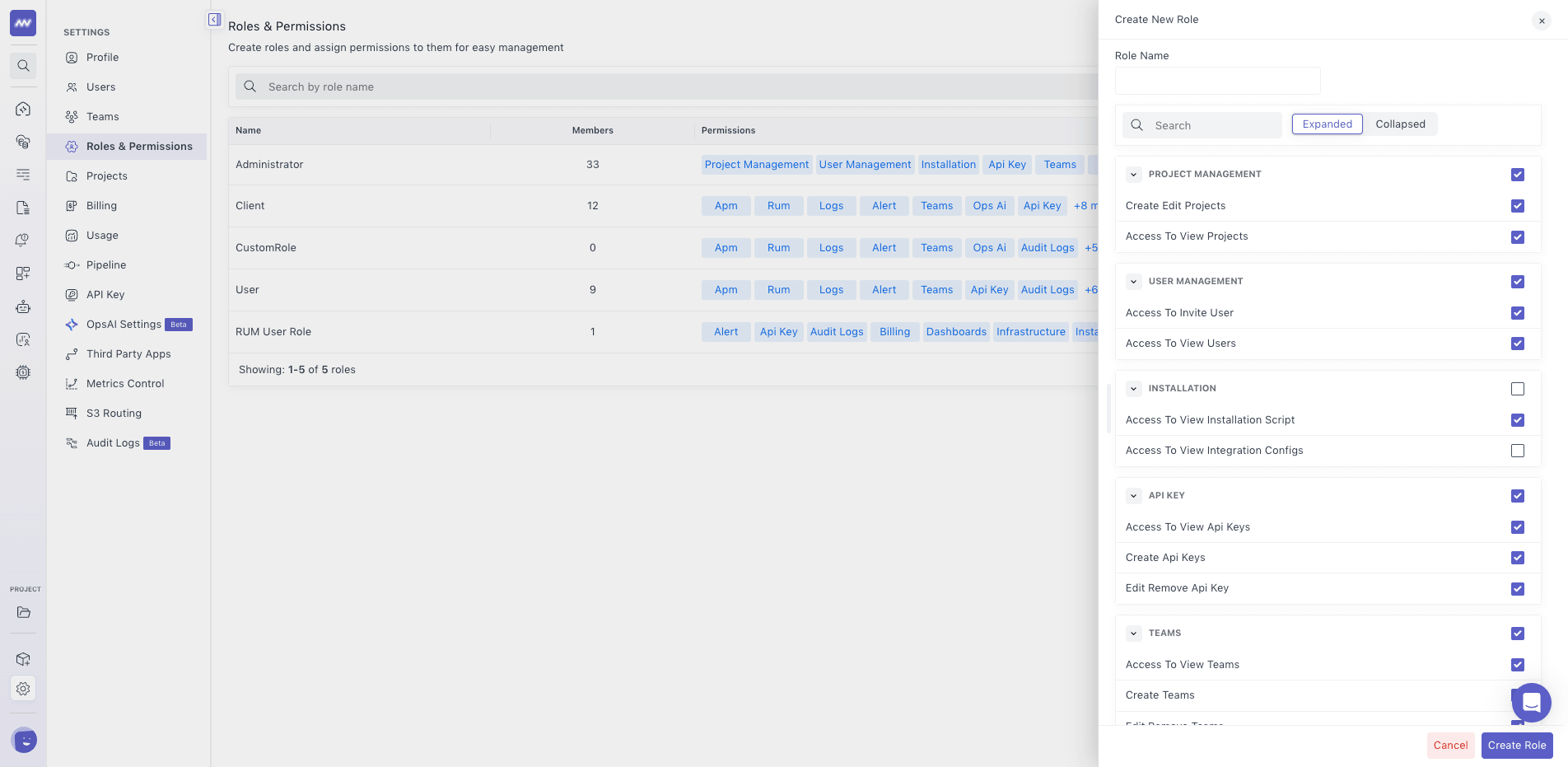Click the Create Role button

(x=1517, y=746)
